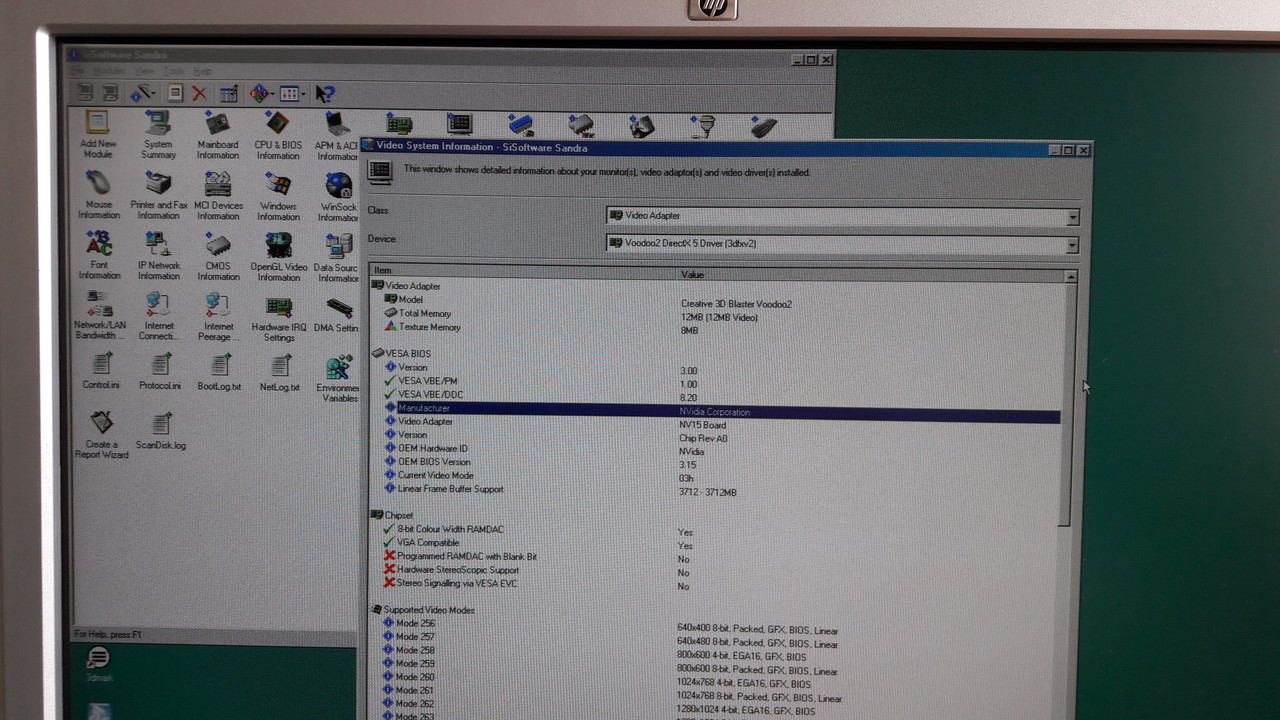Open Internet Connection module icon
The height and width of the screenshot is (720, 1280).
pos(158,316)
